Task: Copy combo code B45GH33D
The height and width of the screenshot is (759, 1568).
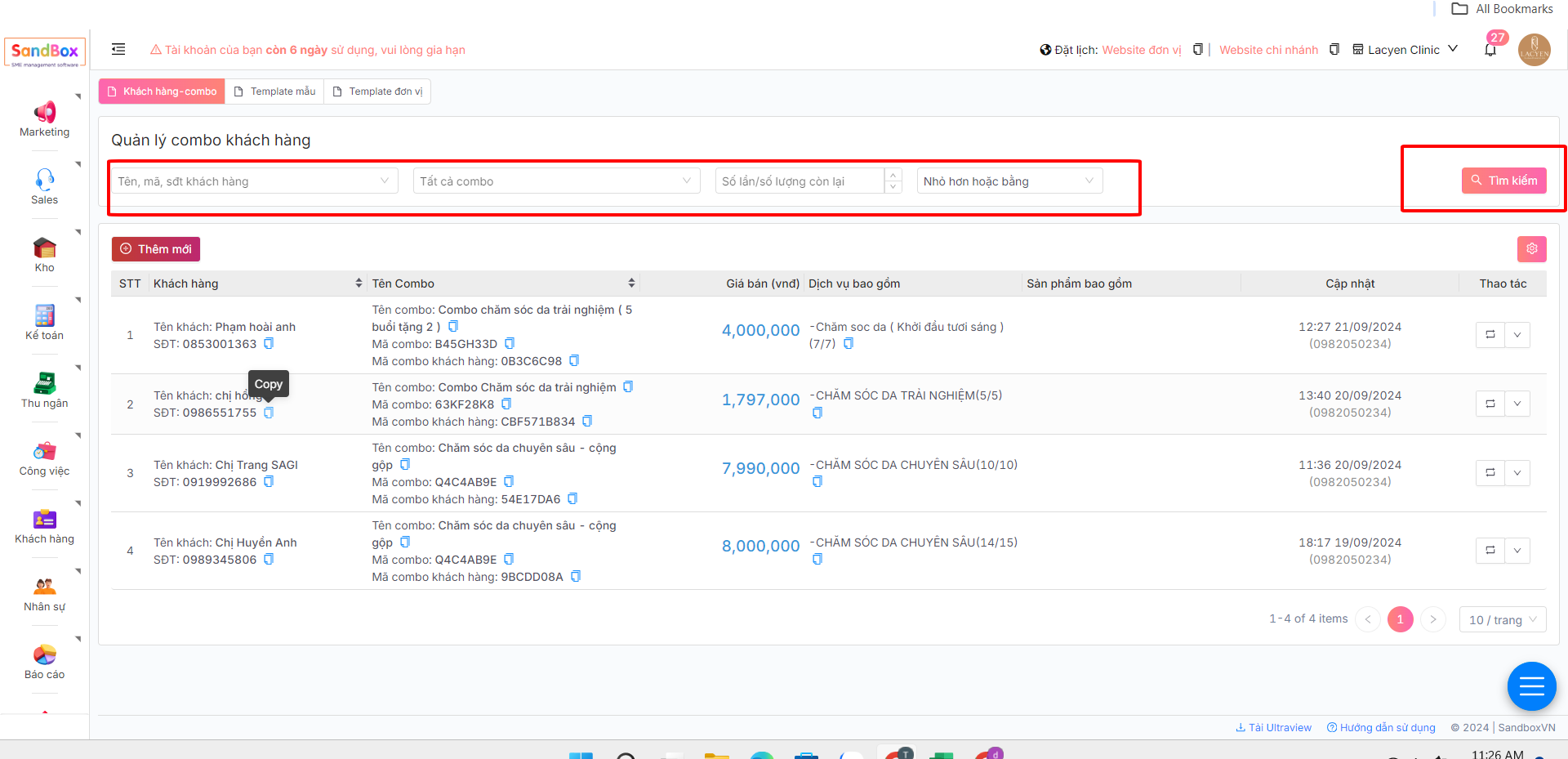Action: (x=510, y=344)
